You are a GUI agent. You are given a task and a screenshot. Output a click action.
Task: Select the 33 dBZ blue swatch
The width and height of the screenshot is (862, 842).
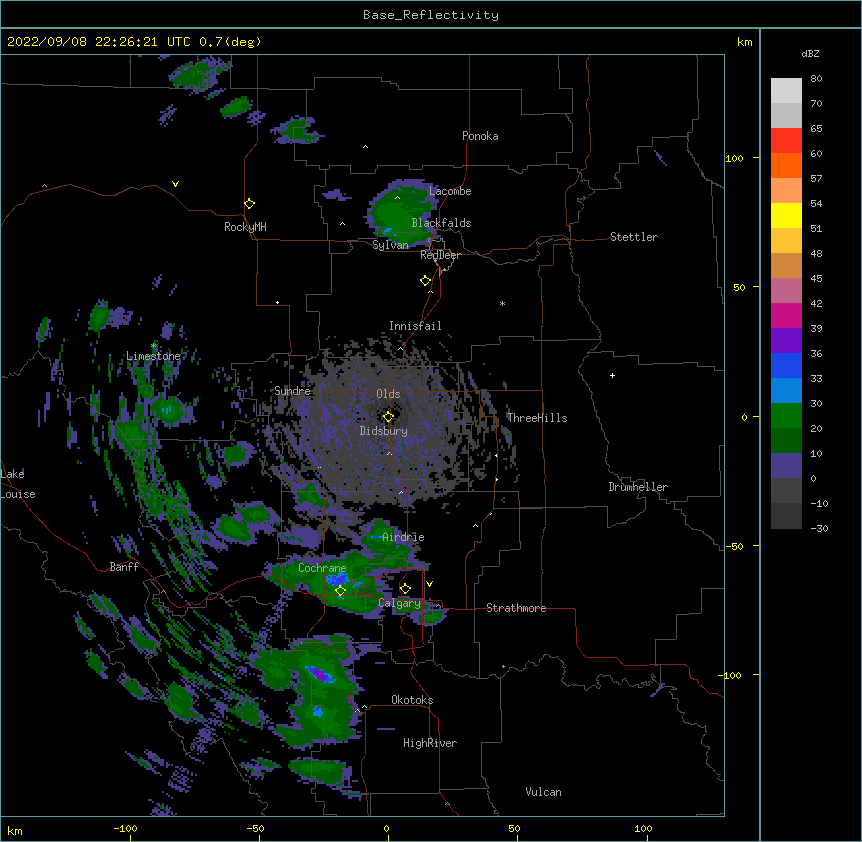pyautogui.click(x=786, y=365)
